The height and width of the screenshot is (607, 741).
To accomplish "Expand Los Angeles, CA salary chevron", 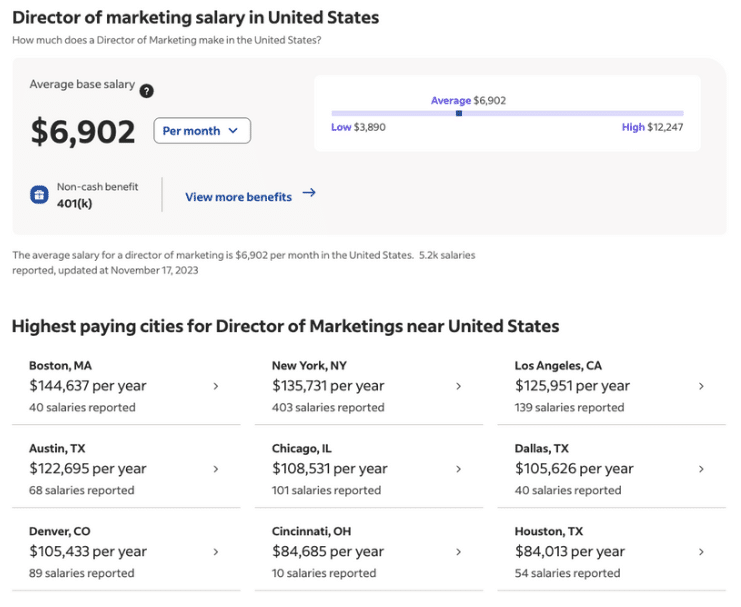I will 701,386.
